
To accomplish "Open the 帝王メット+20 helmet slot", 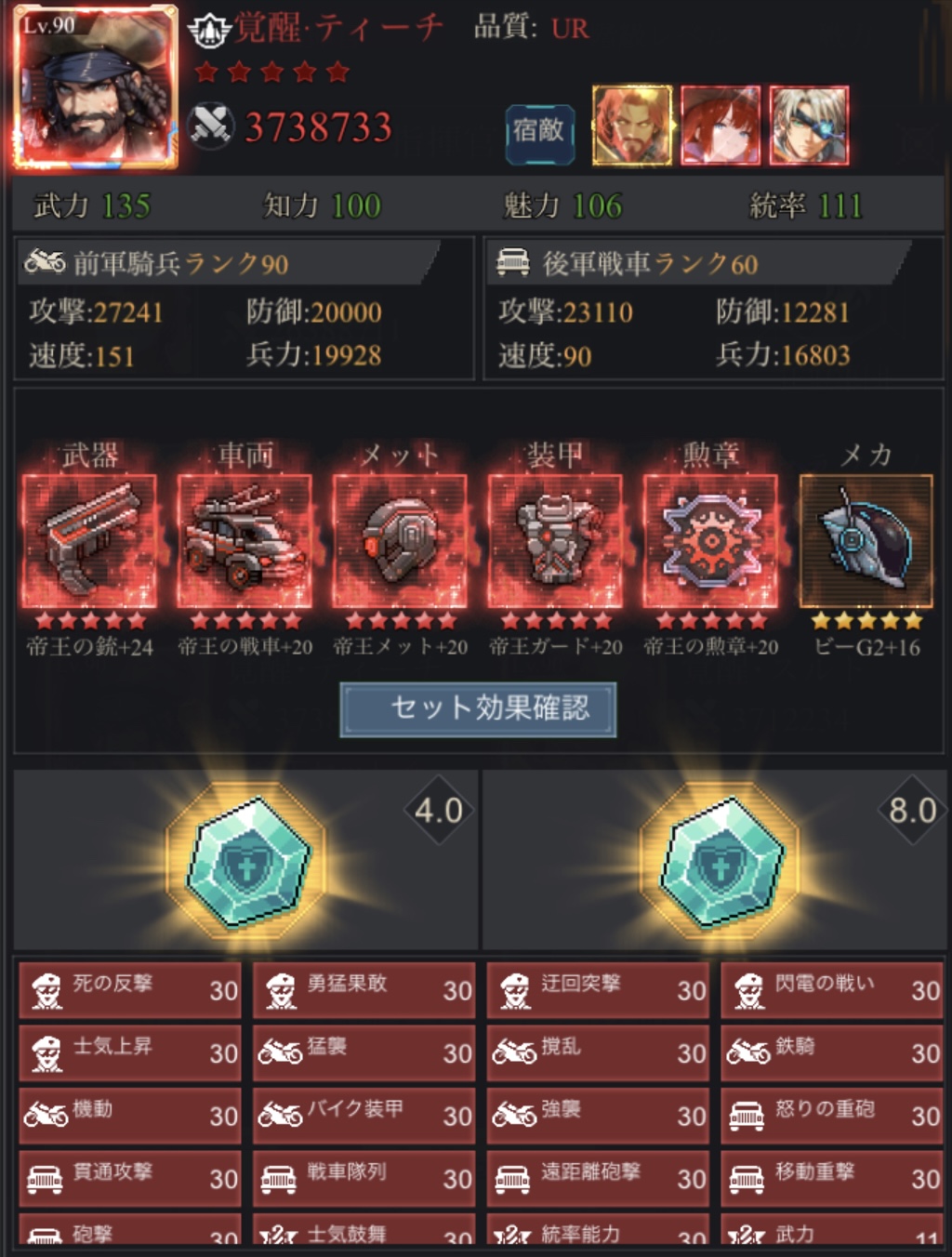I will (400, 540).
